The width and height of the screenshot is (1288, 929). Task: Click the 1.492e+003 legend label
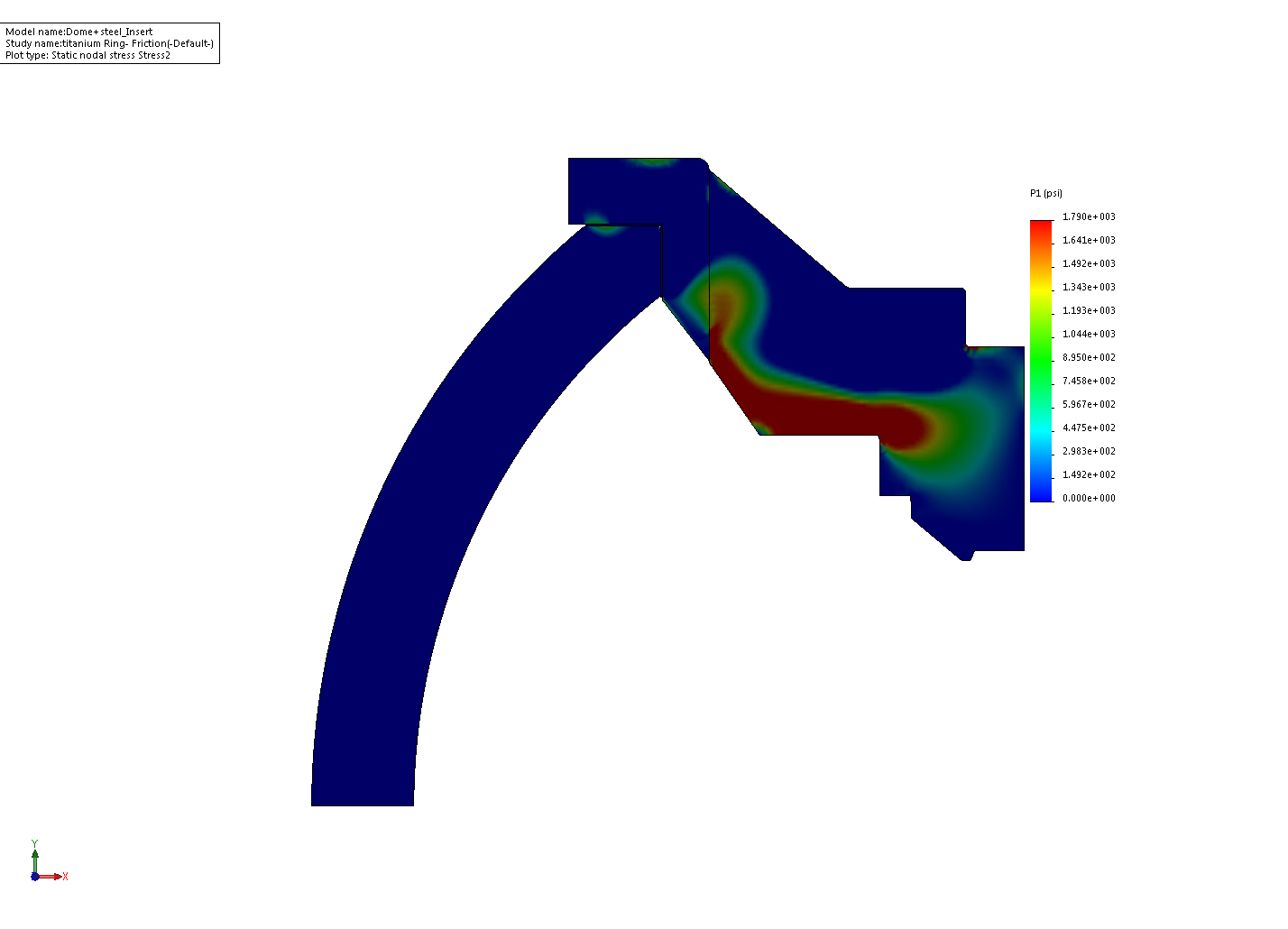(x=1089, y=263)
